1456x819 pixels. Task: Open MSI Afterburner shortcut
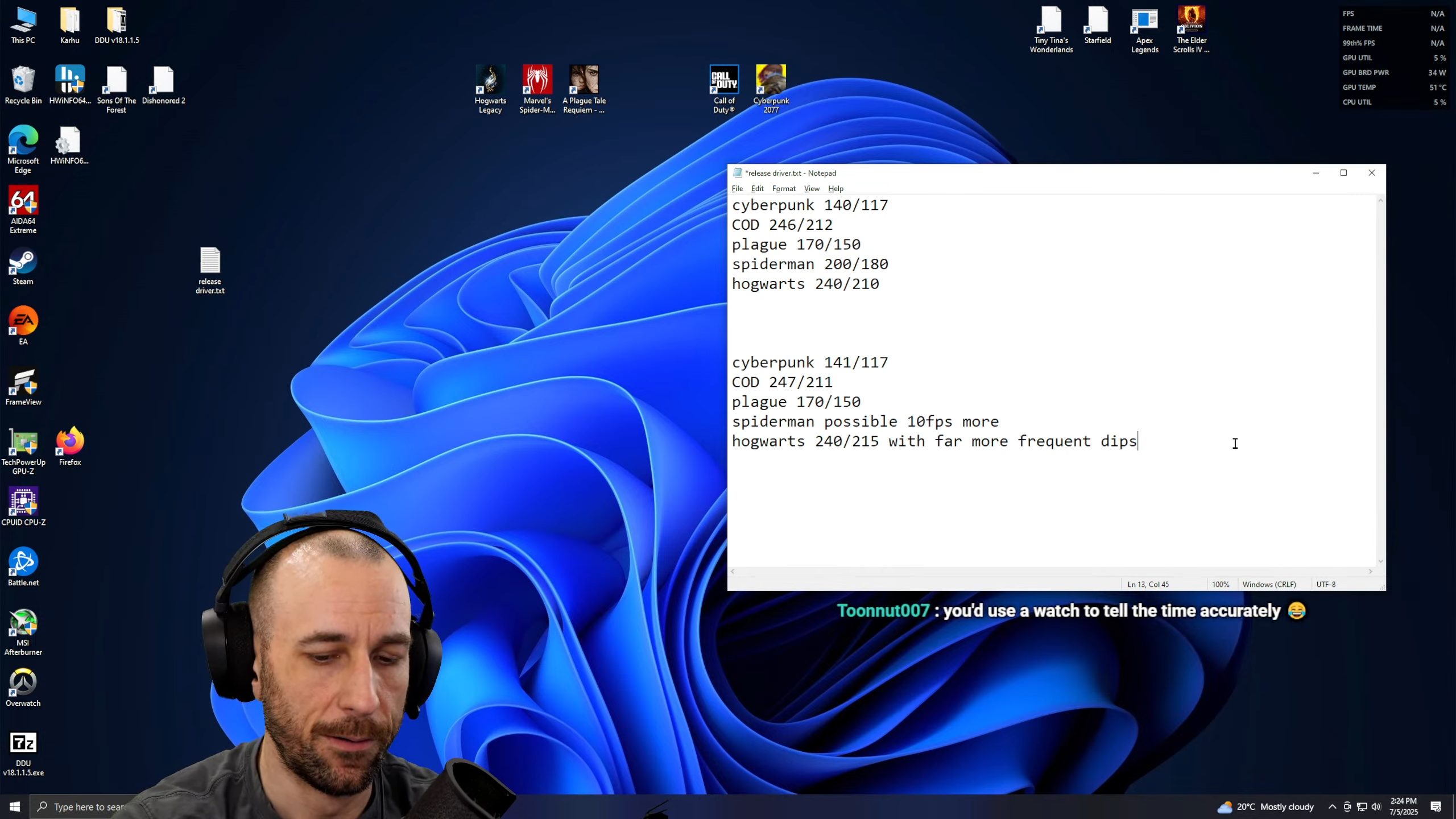[x=23, y=632]
